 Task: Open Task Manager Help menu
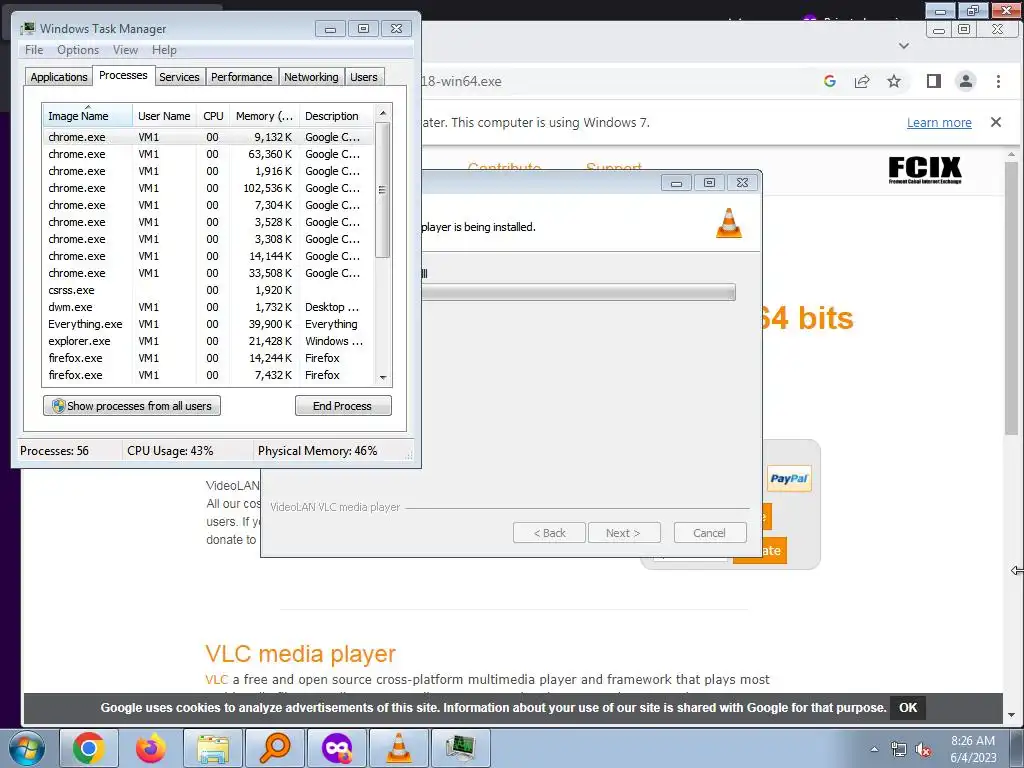click(x=164, y=50)
